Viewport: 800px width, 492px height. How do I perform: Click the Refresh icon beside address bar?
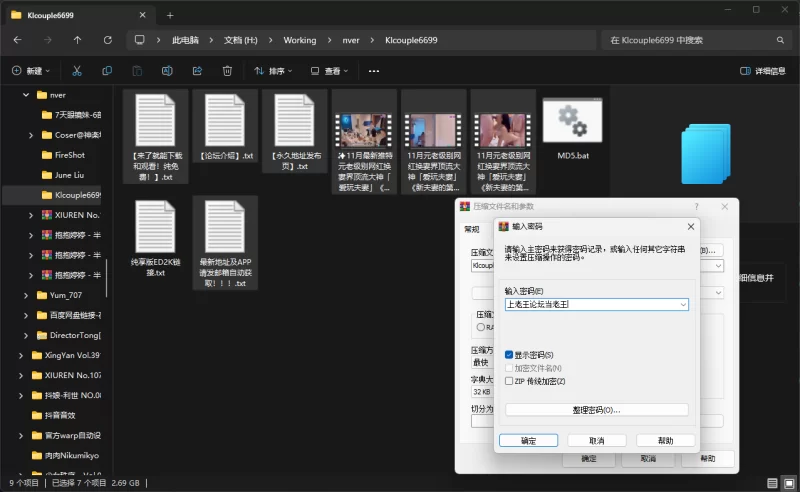coord(109,40)
